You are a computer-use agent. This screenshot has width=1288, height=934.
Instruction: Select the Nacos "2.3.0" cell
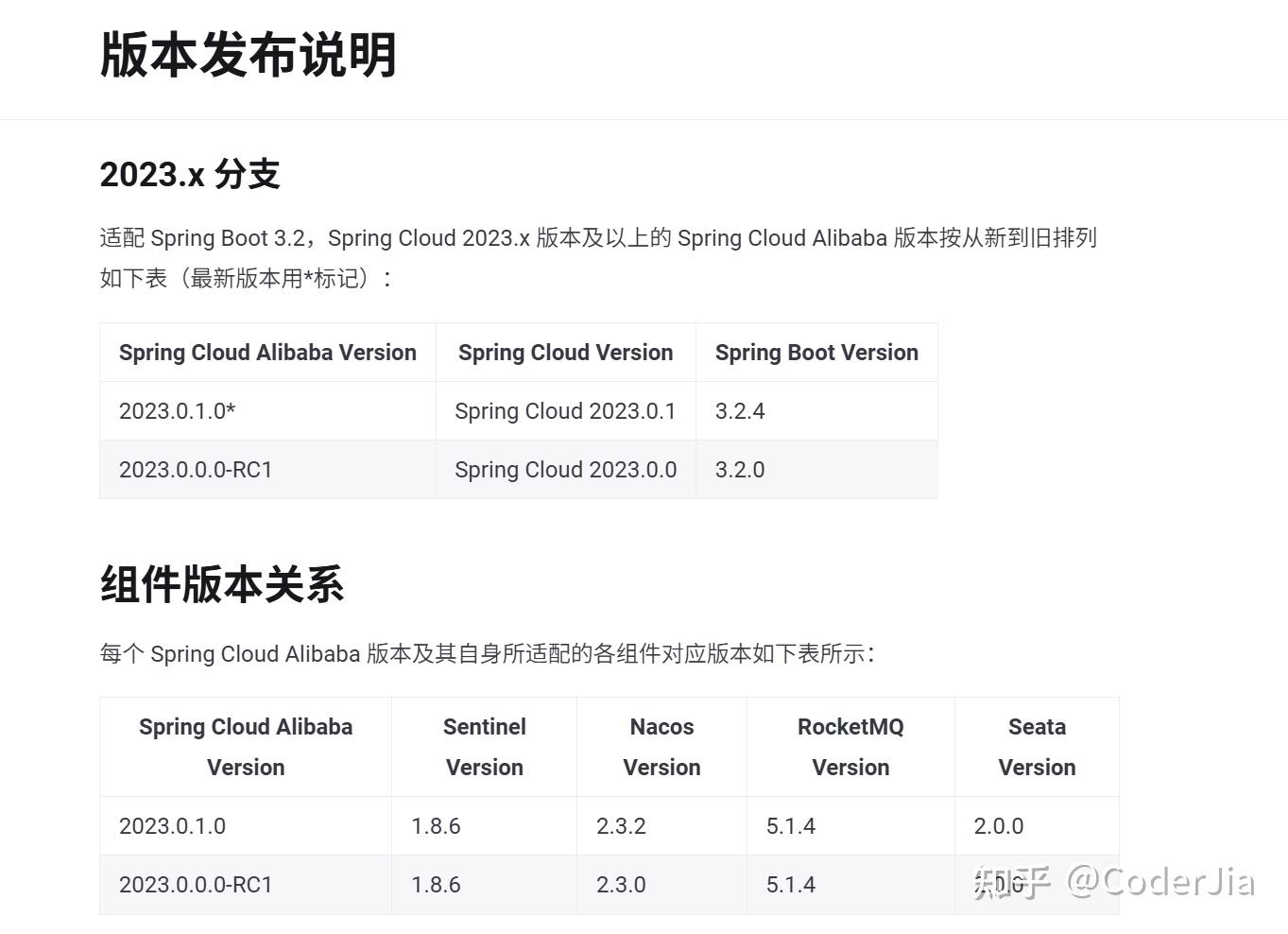(621, 885)
